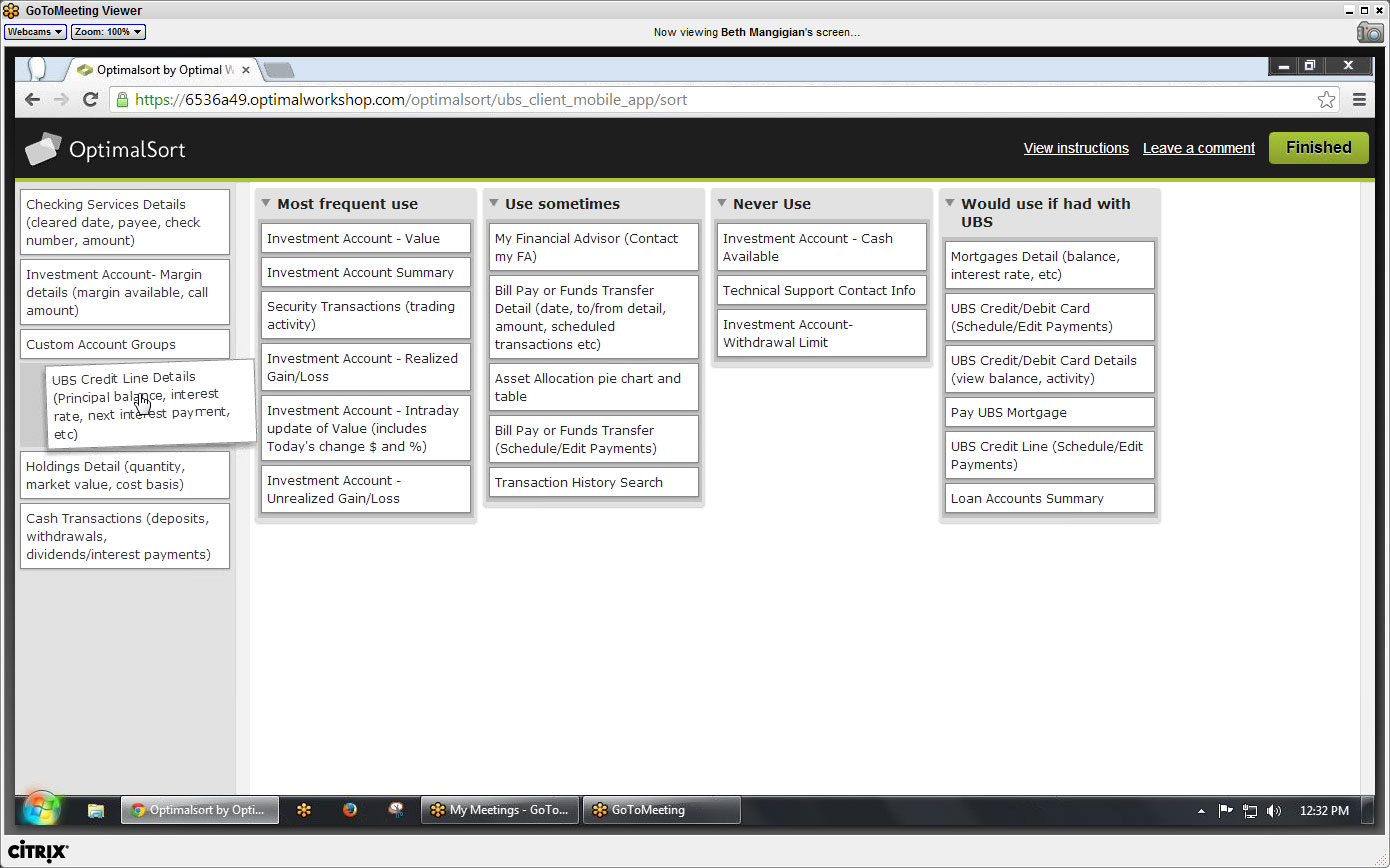Collapse Would use if had with UBS group
This screenshot has height=868, width=1390.
pyautogui.click(x=950, y=203)
